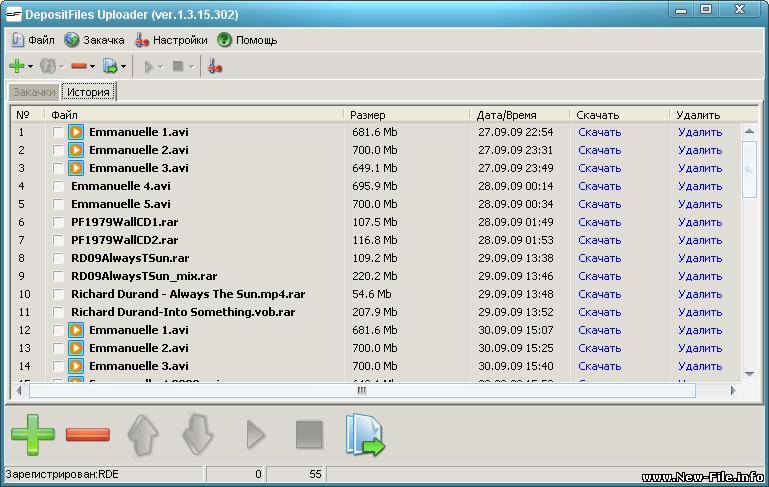Tick checkbox for Richard Durand - Always The Sun.mp4.rar
This screenshot has width=769, height=487.
[58, 294]
